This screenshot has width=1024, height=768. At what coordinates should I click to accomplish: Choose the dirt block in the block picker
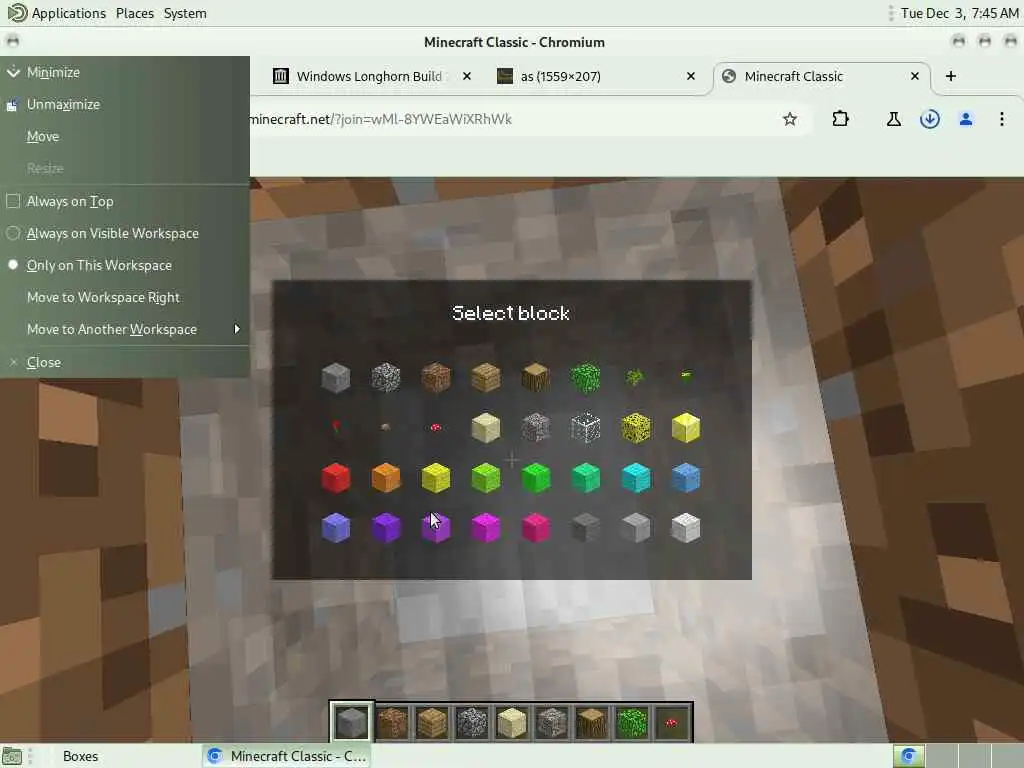coord(436,378)
